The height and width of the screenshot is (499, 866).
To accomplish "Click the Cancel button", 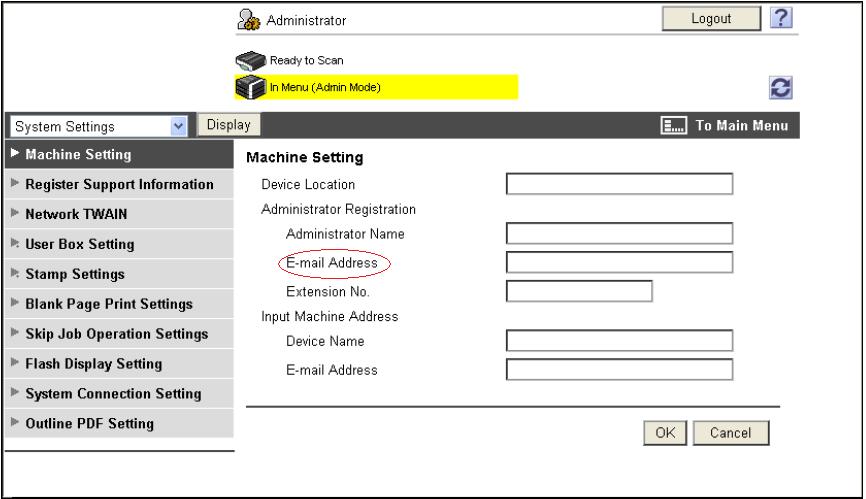I will coord(731,433).
